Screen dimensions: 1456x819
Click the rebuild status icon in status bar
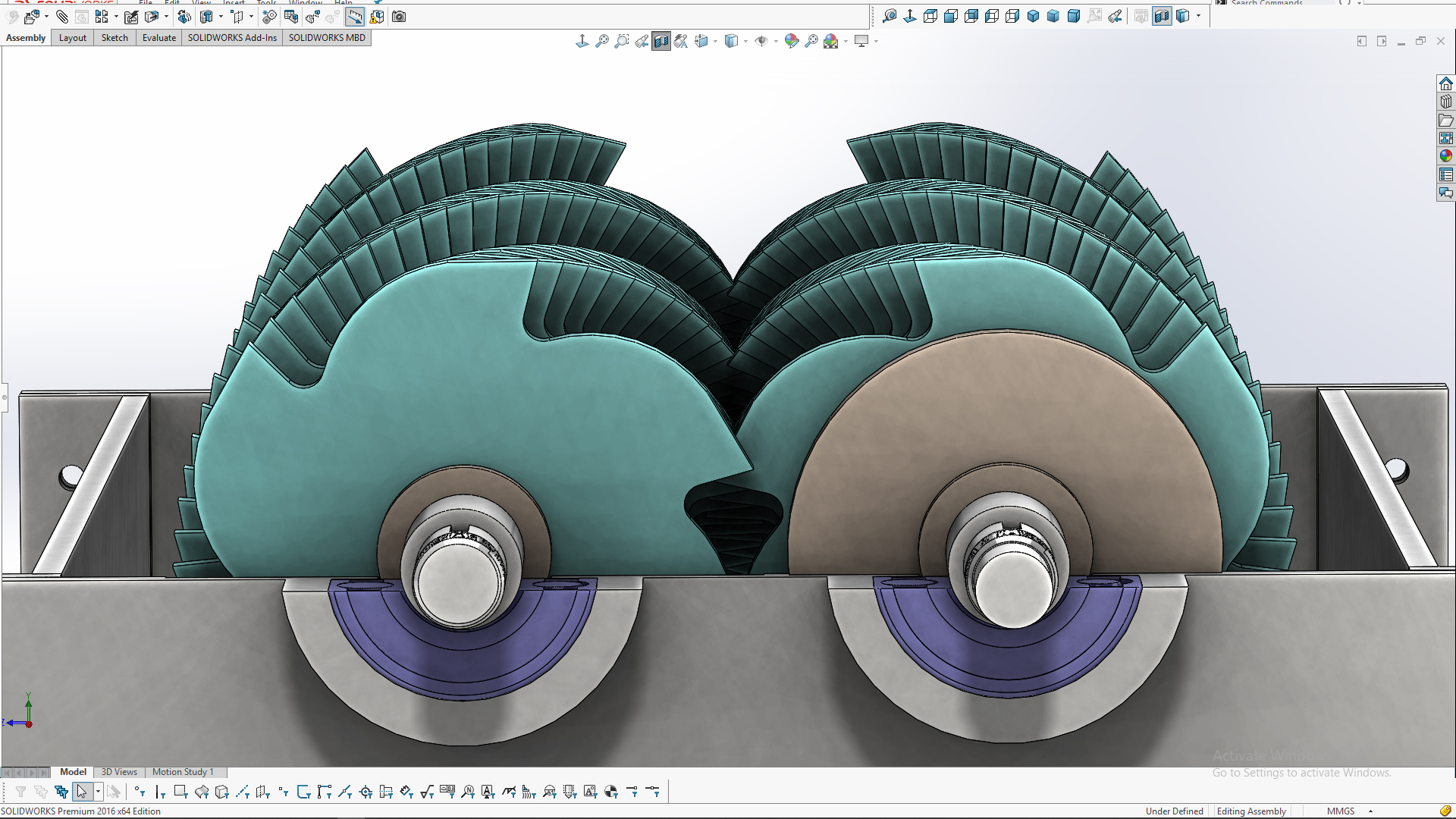[1446, 811]
